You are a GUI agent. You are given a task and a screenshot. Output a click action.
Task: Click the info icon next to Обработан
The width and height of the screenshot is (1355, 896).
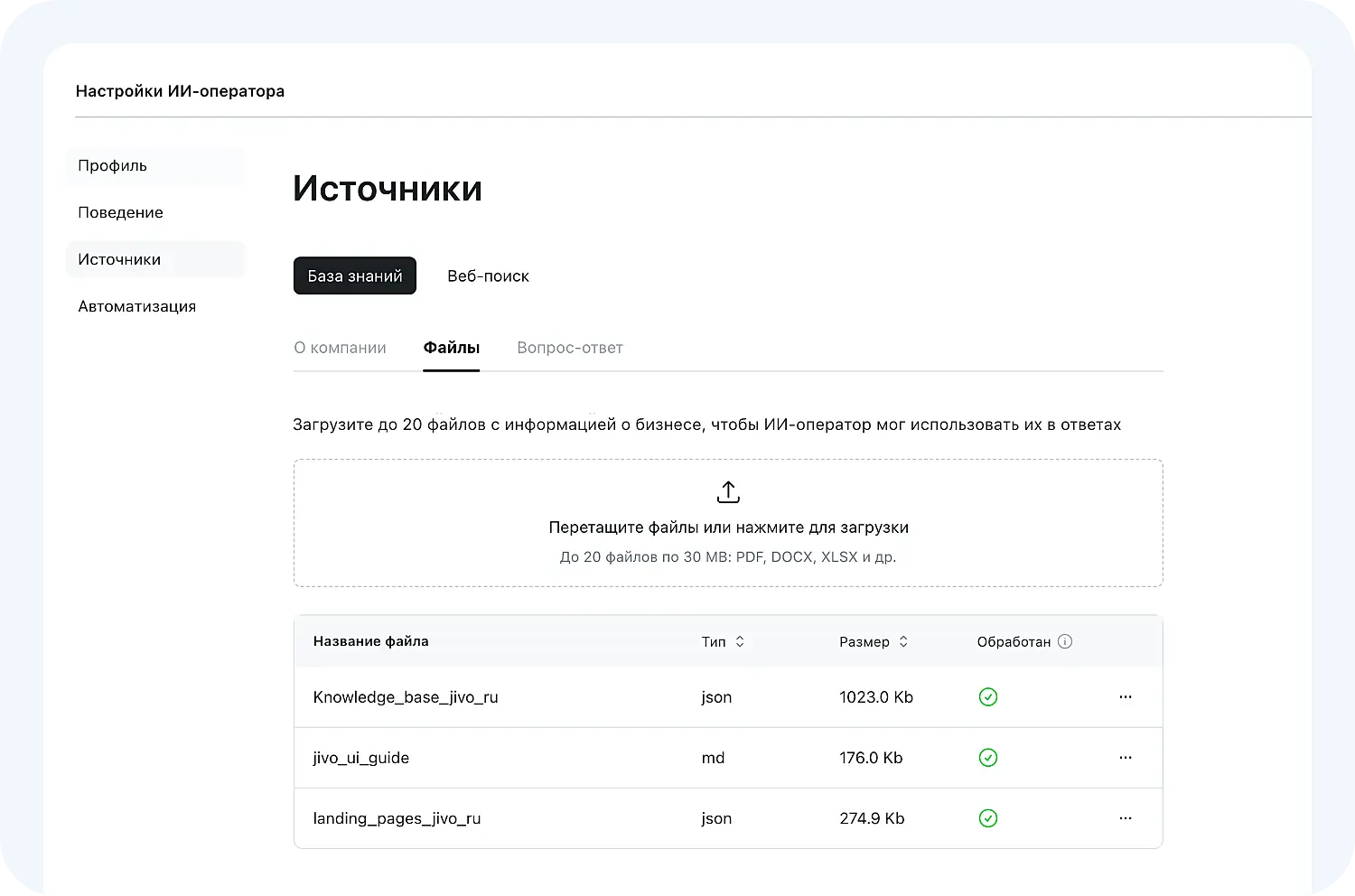coord(1065,641)
